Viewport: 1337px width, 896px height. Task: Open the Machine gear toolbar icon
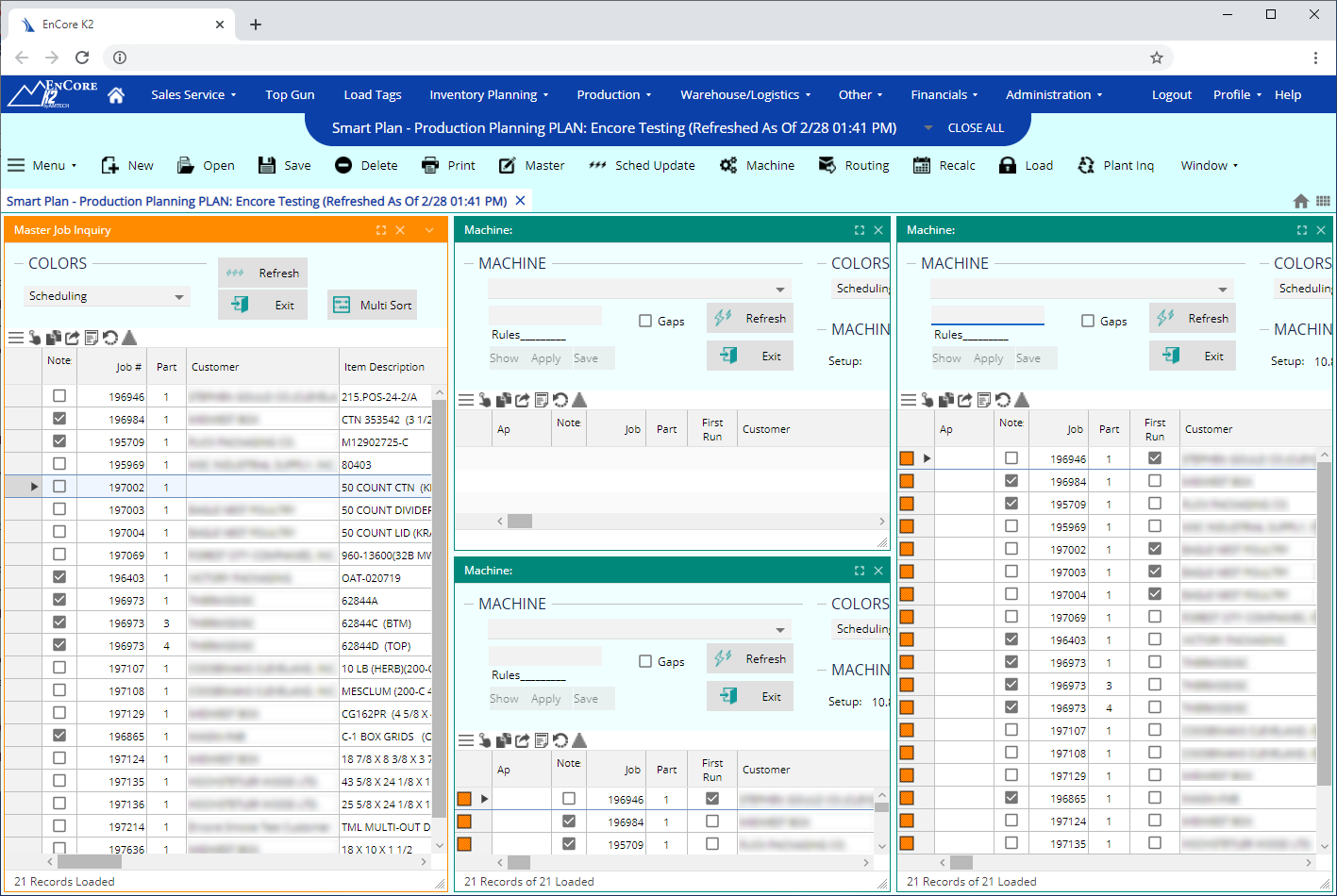tap(728, 165)
